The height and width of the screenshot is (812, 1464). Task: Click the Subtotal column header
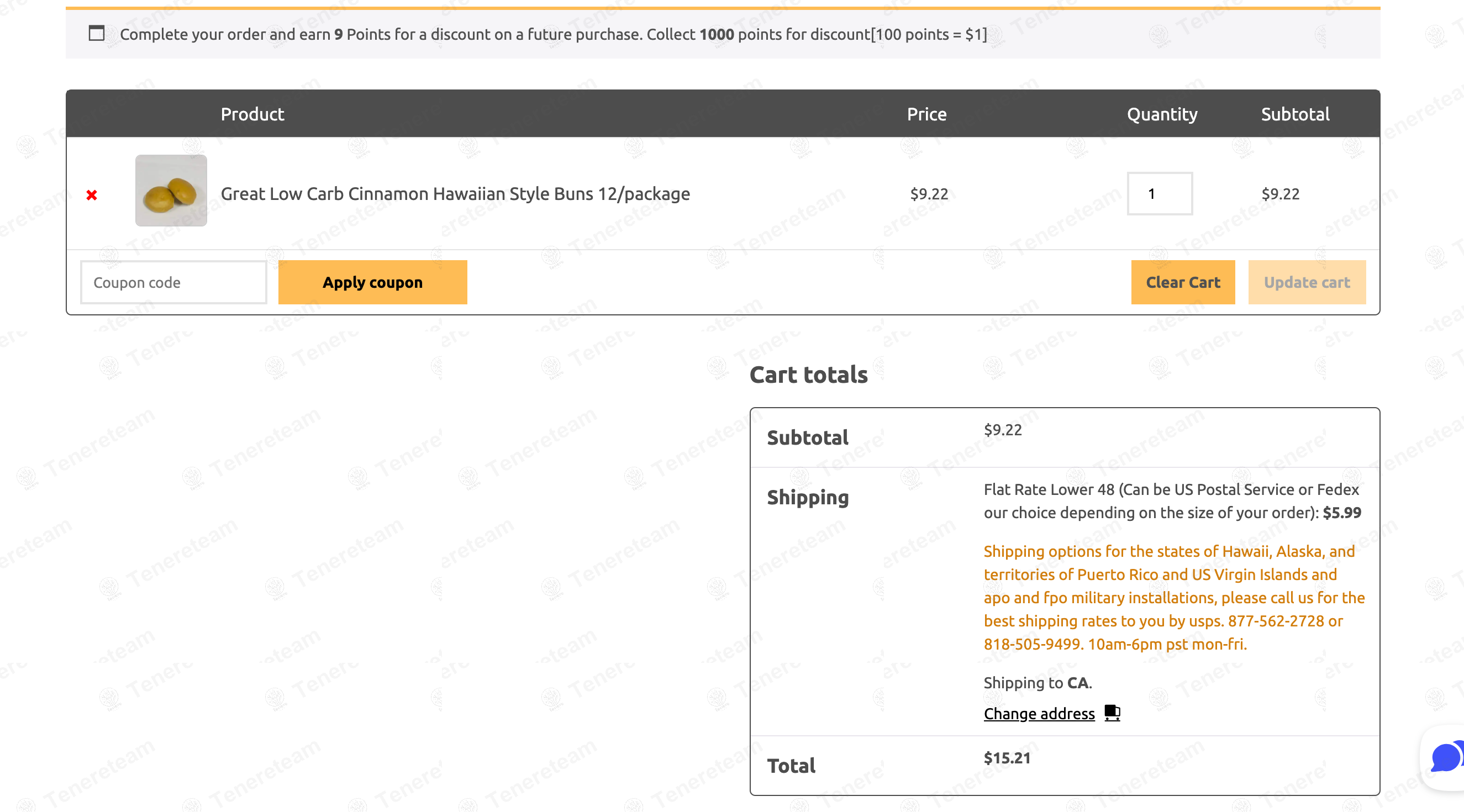point(1295,114)
